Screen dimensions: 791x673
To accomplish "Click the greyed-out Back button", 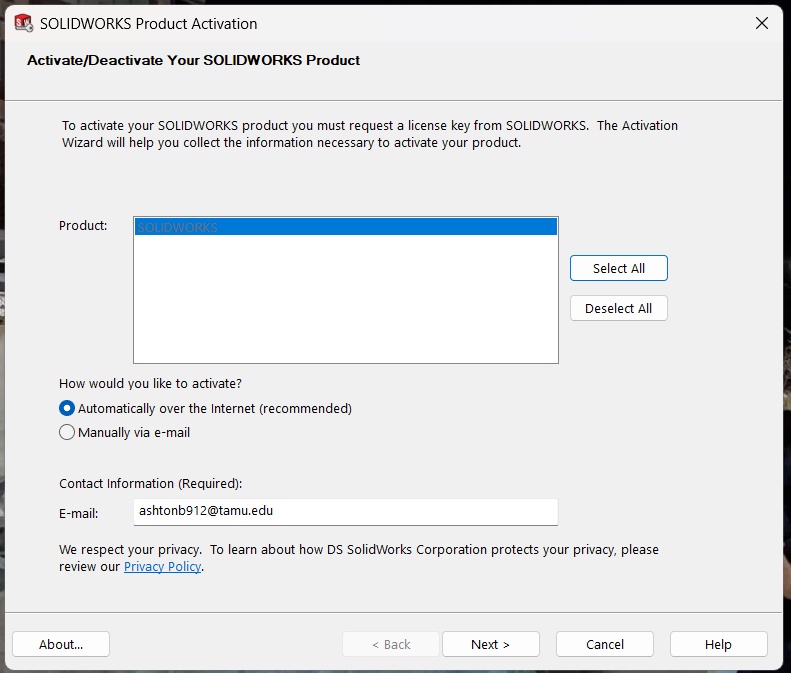I will tap(391, 644).
